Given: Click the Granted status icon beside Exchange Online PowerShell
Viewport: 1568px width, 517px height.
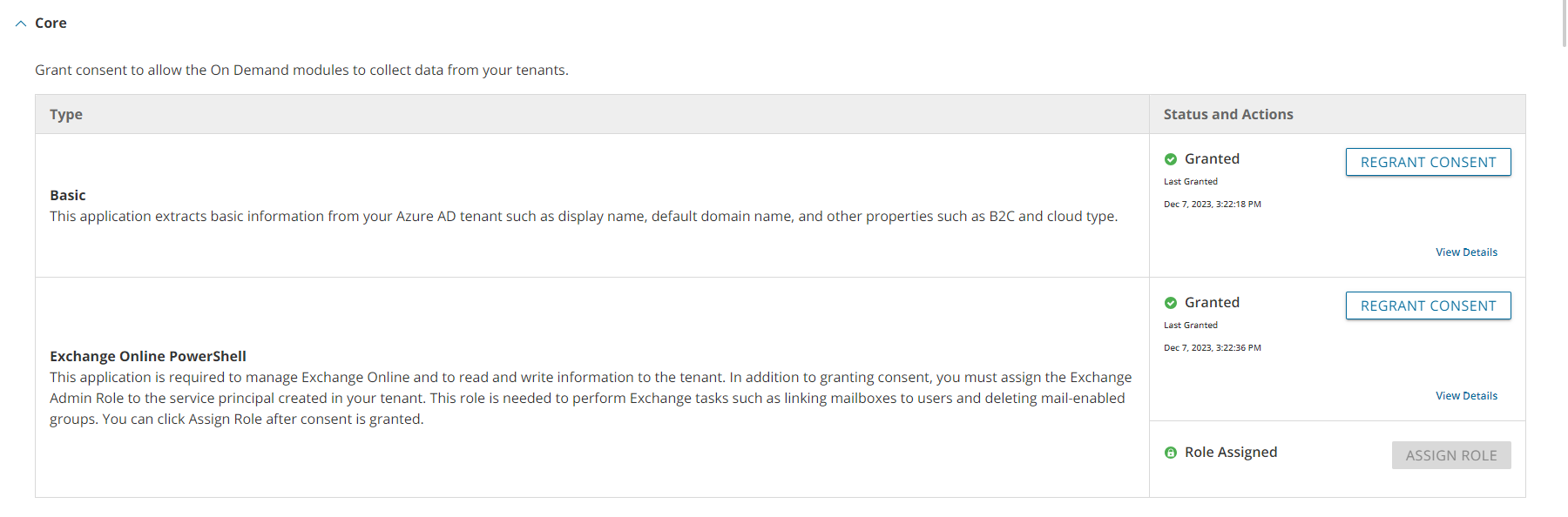Looking at the screenshot, I should coord(1172,302).
